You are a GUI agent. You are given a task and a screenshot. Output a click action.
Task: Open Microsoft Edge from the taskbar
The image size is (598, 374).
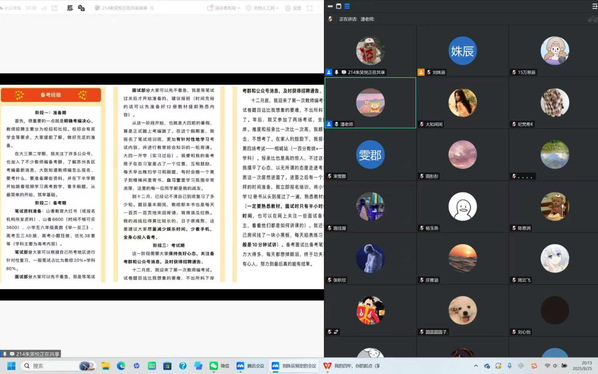click(x=121, y=366)
